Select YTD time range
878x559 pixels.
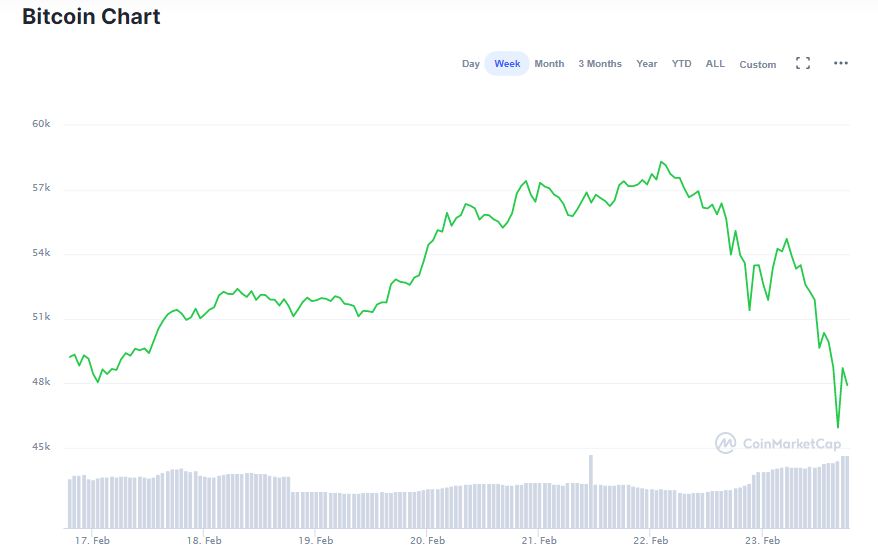[681, 64]
